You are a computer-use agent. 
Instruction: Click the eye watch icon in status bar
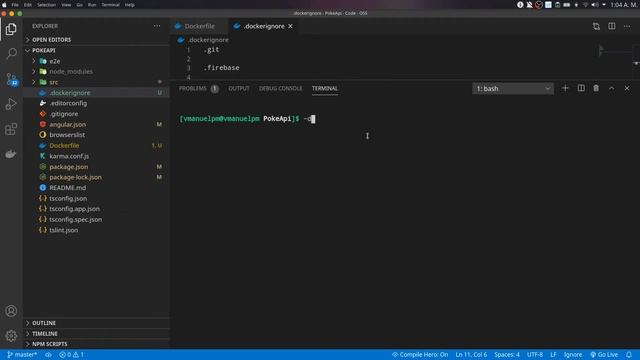pos(48,355)
